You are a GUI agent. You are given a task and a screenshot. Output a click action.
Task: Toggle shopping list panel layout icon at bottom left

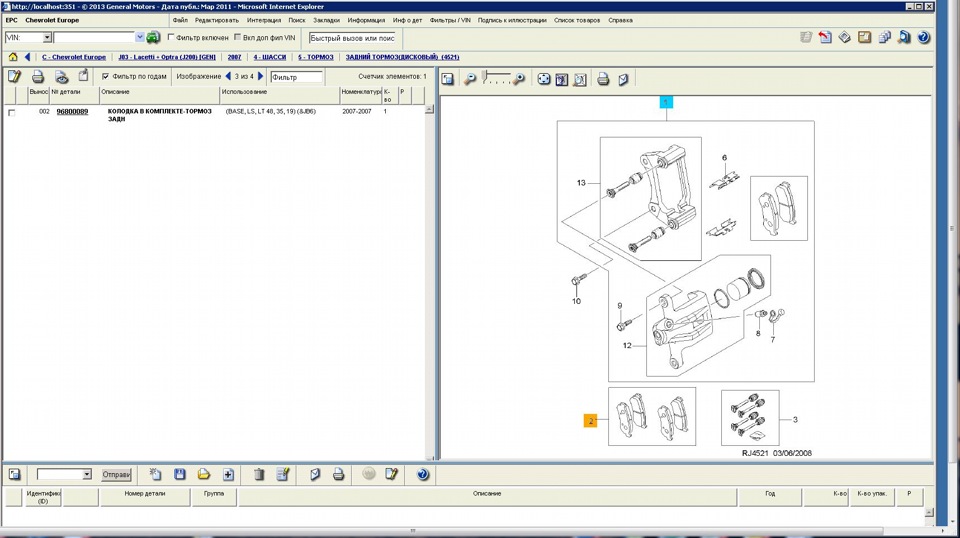[x=14, y=474]
